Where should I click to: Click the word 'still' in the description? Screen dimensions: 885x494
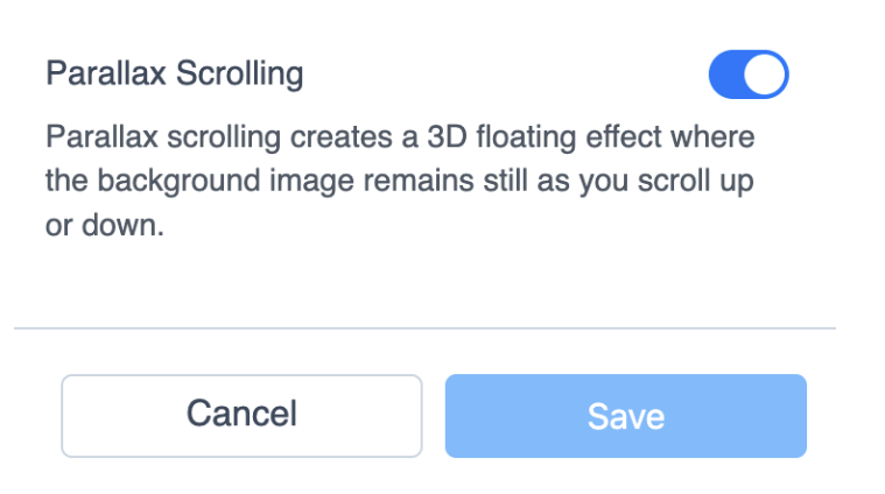[x=505, y=181]
